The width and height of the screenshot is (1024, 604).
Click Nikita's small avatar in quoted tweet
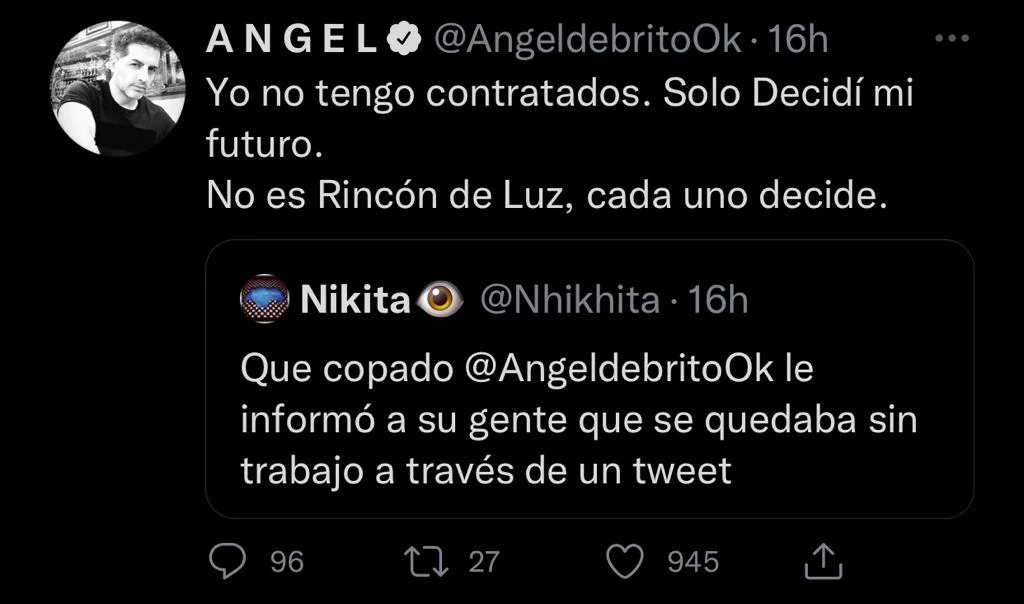pyautogui.click(x=265, y=299)
